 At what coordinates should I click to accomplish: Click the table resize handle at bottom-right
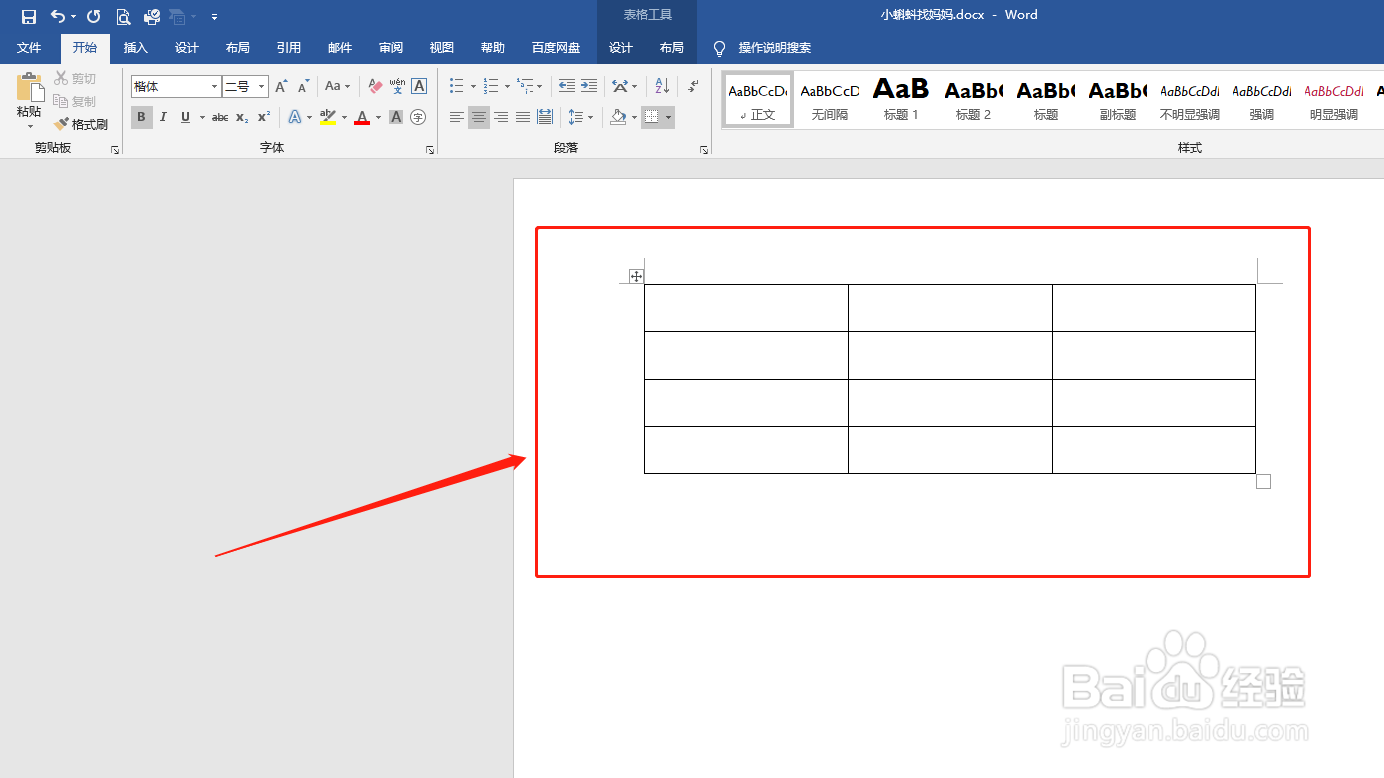[x=1263, y=482]
